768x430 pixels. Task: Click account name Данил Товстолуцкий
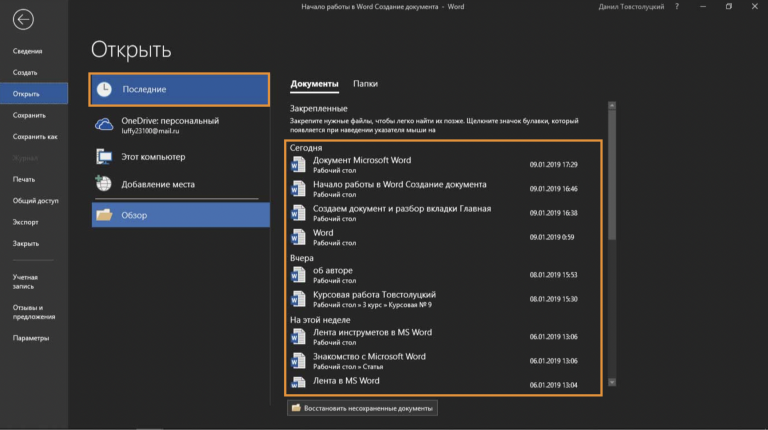[x=631, y=7]
